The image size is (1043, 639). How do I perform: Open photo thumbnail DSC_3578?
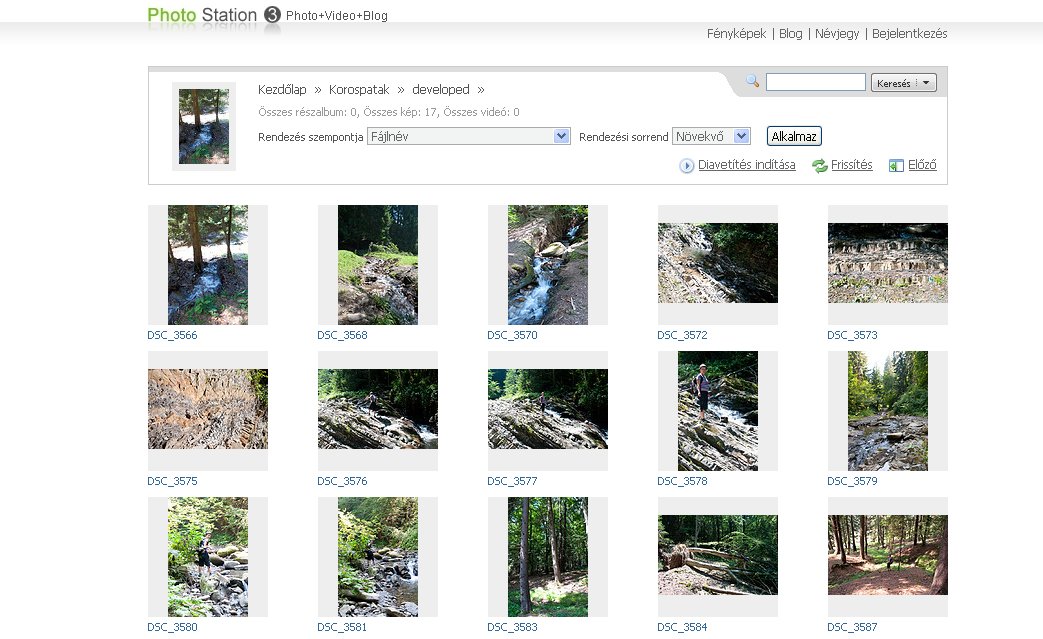pyautogui.click(x=717, y=411)
